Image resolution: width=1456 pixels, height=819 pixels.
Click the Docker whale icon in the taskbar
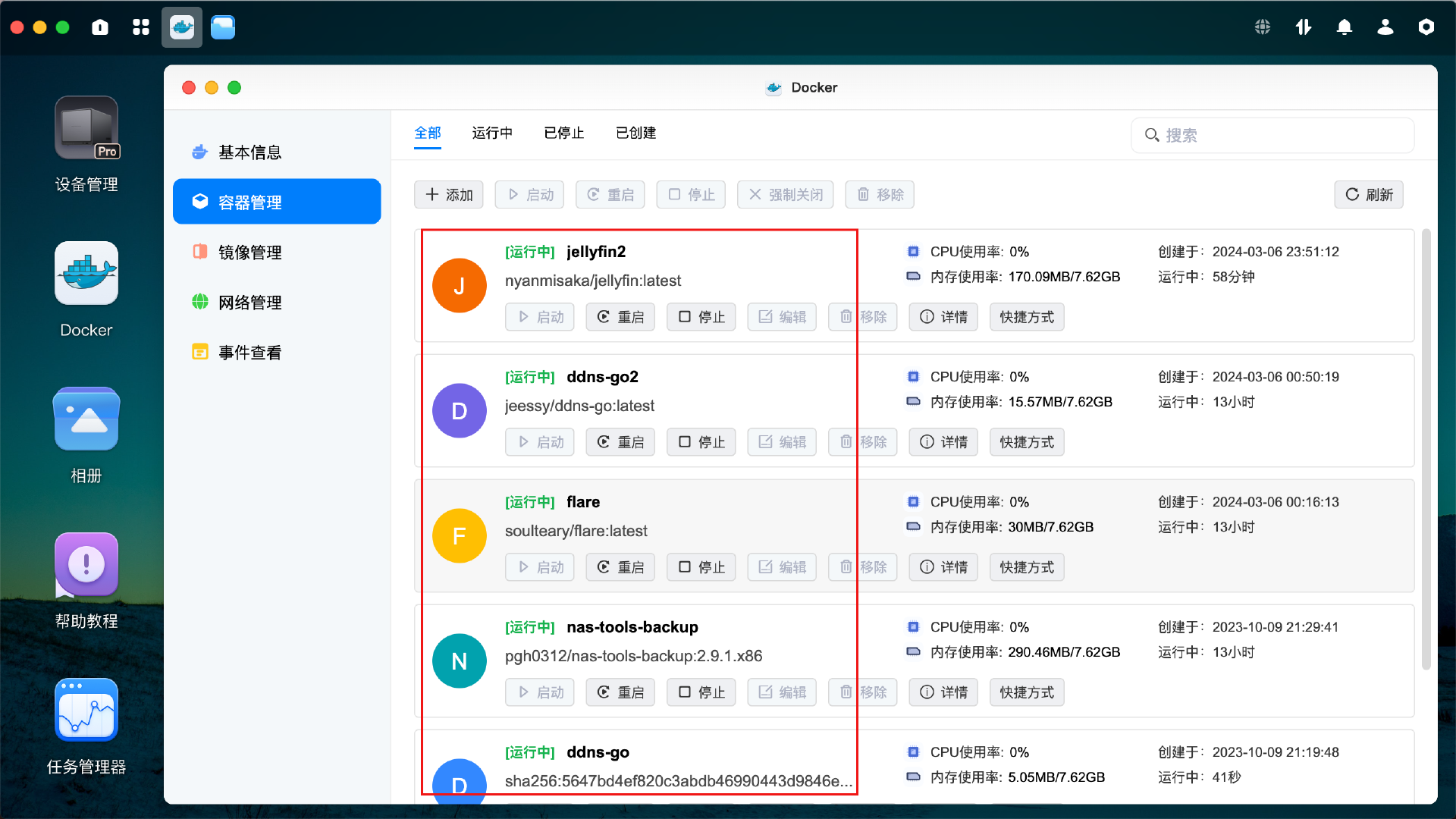point(181,27)
